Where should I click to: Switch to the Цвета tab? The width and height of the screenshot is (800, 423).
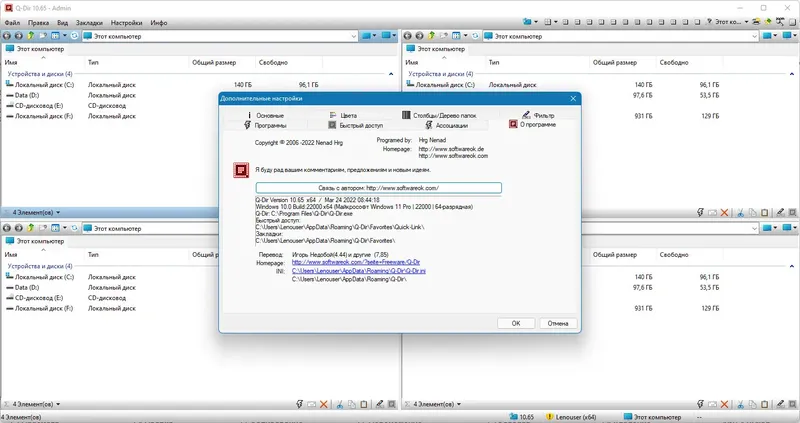[x=343, y=115]
